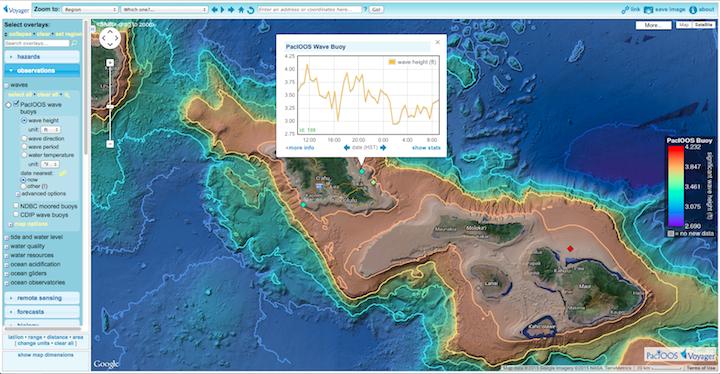Viewport: 720px width, 374px height.
Task: Collapse the observations overlay section
Action: pyautogui.click(x=42, y=70)
